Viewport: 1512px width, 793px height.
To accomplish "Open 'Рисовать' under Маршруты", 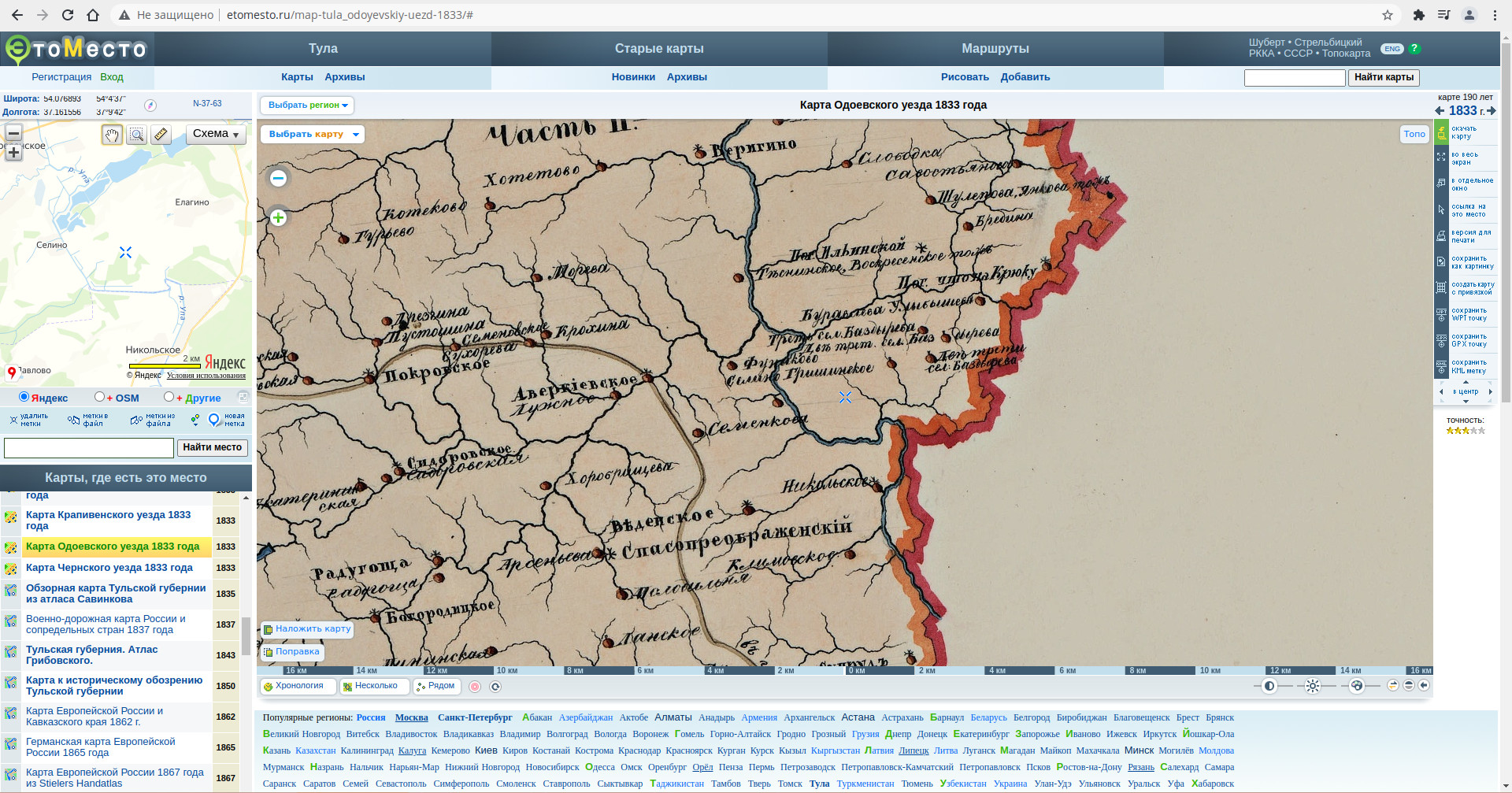I will [965, 77].
